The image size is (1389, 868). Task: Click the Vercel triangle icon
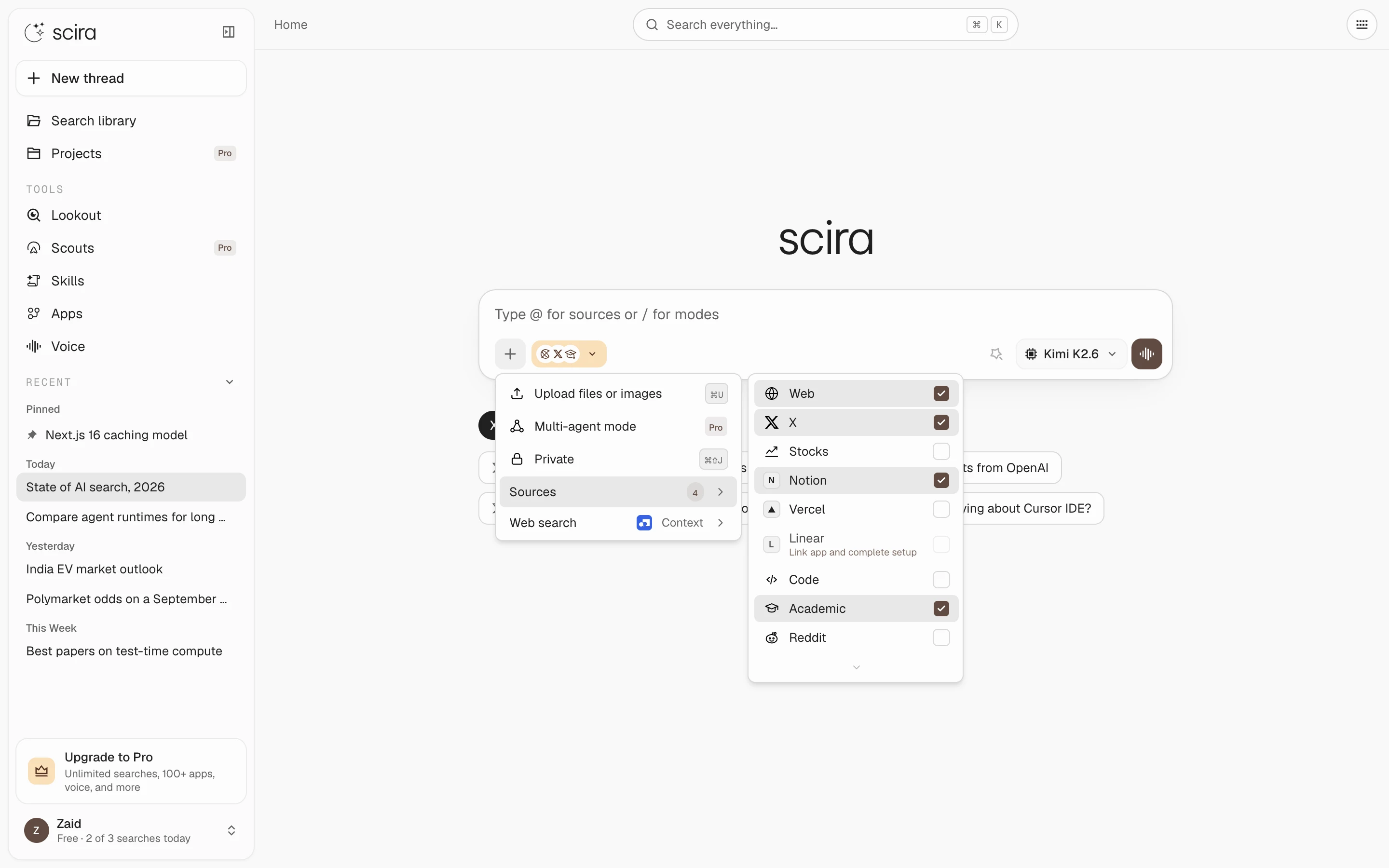(771, 509)
